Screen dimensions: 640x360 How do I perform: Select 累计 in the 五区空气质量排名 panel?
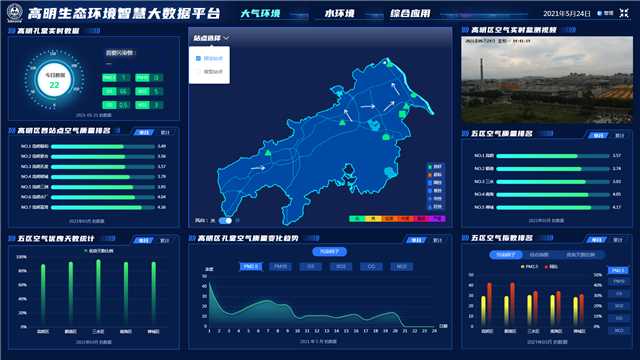(619, 135)
